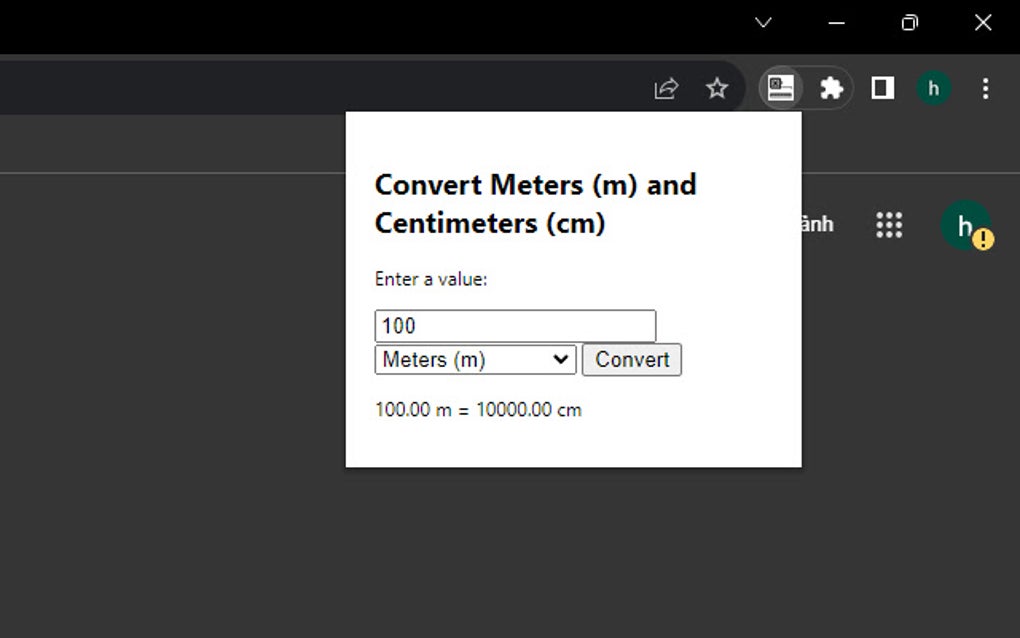Click the Convert button
The image size is (1020, 638).
[632, 359]
